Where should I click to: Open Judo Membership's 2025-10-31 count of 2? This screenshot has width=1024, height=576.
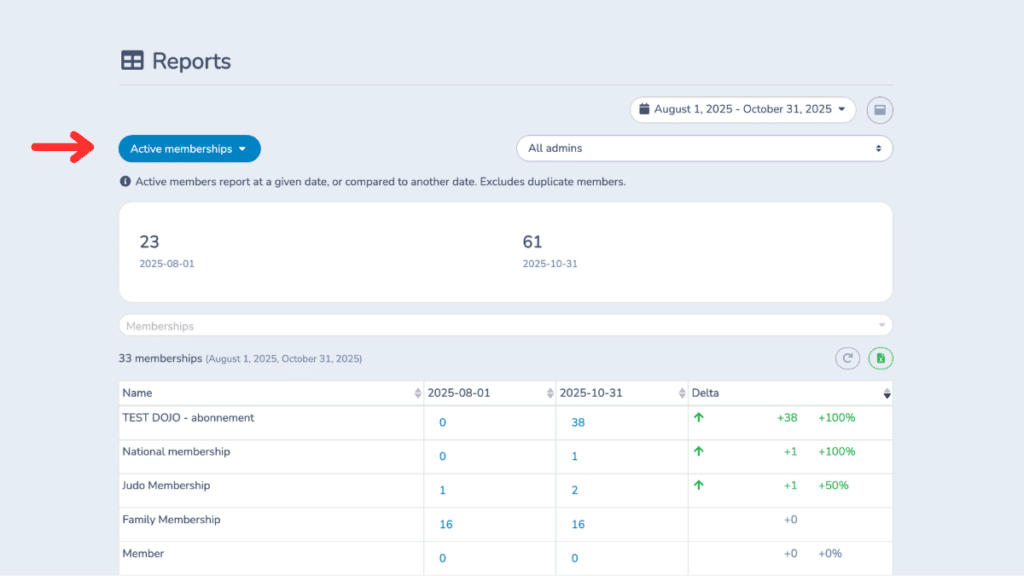pyautogui.click(x=575, y=491)
